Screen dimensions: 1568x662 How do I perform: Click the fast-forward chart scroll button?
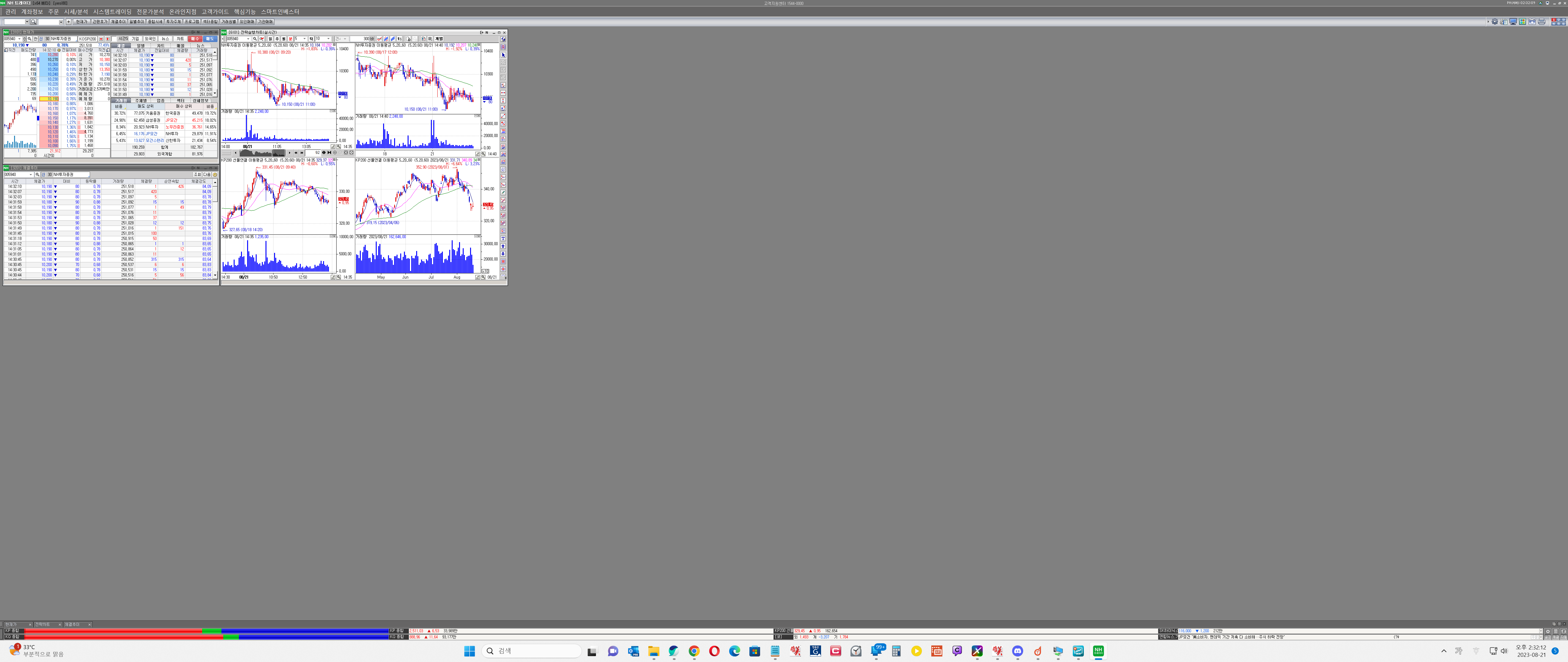pyautogui.click(x=302, y=153)
